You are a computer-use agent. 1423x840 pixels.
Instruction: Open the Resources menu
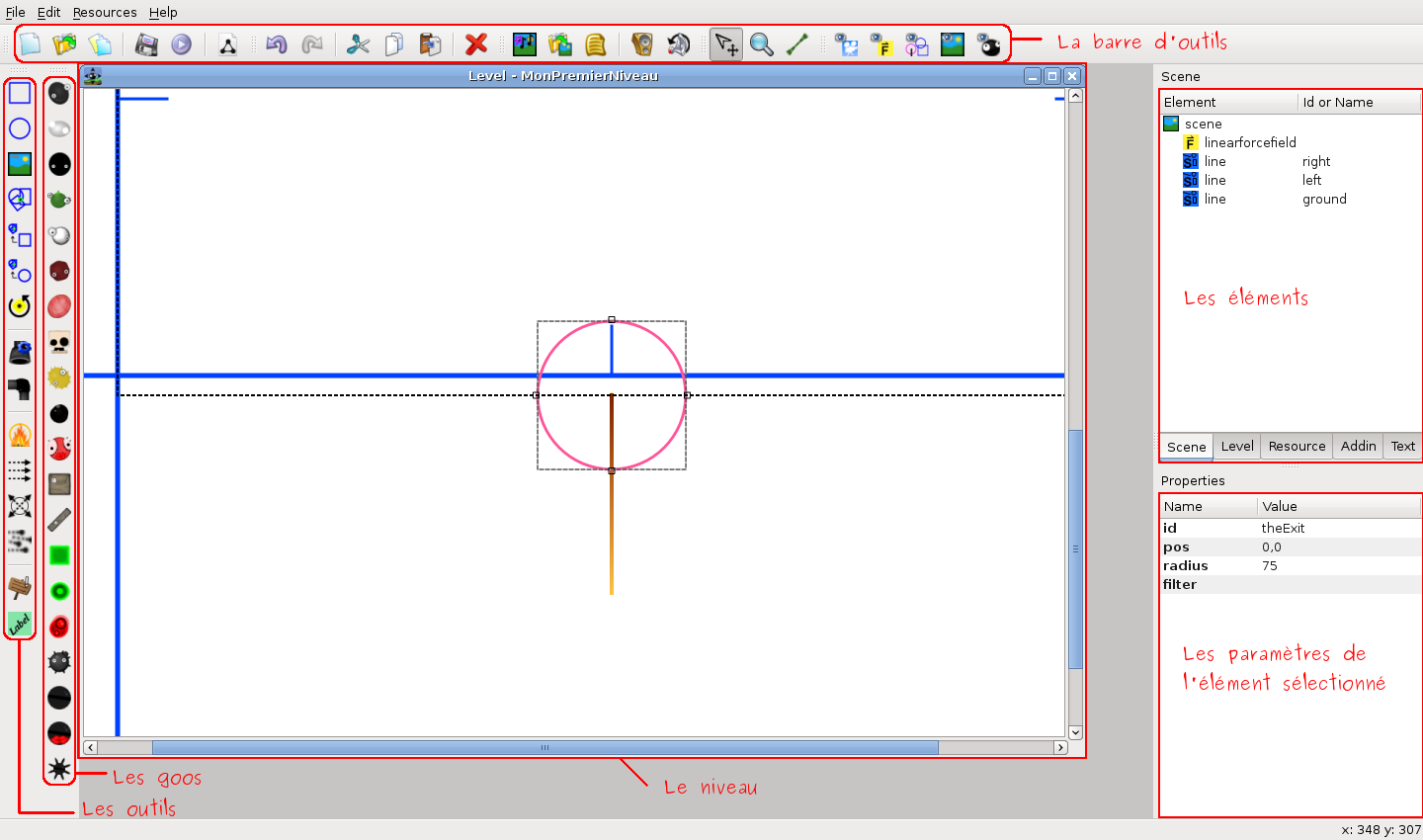tap(105, 12)
